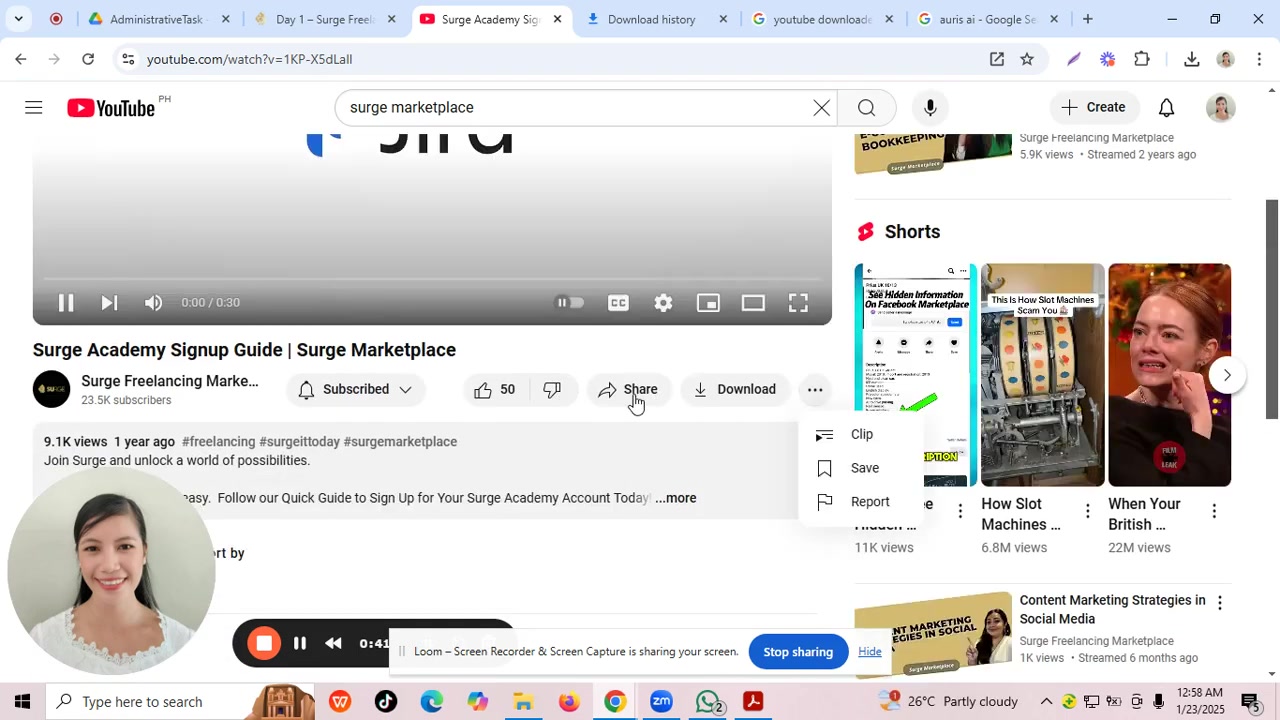Open the account avatar menu in YouTube
1280x720 pixels.
click(1220, 108)
